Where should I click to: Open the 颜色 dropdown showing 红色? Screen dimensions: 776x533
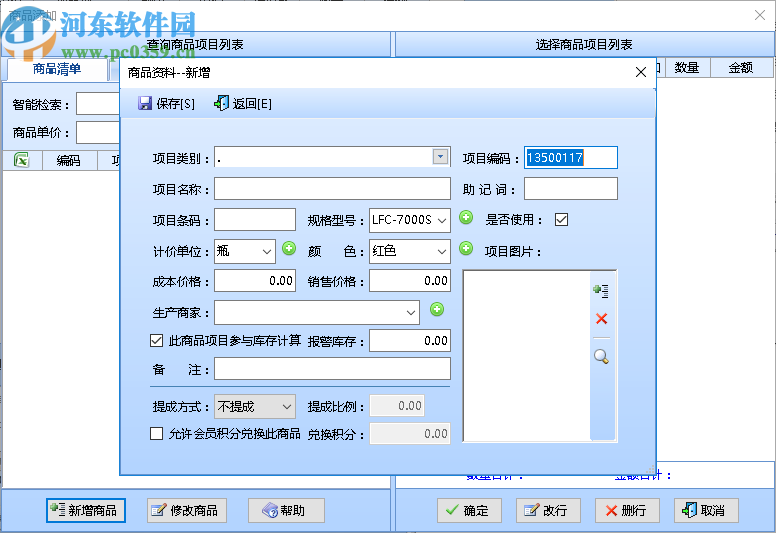tap(442, 252)
